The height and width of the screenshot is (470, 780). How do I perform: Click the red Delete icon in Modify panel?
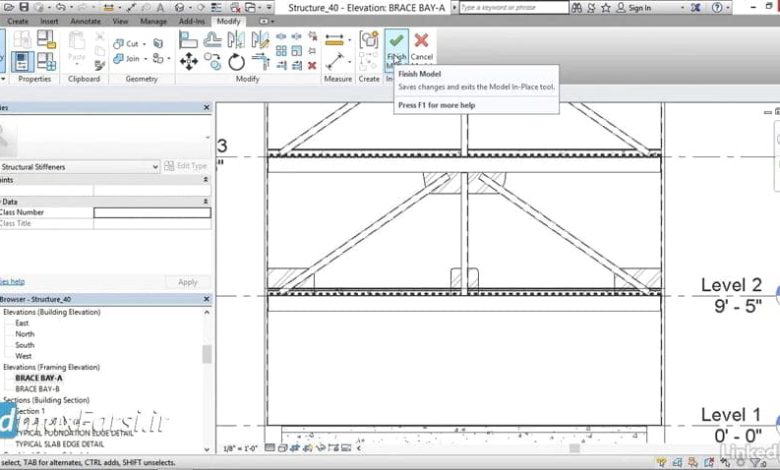(312, 65)
